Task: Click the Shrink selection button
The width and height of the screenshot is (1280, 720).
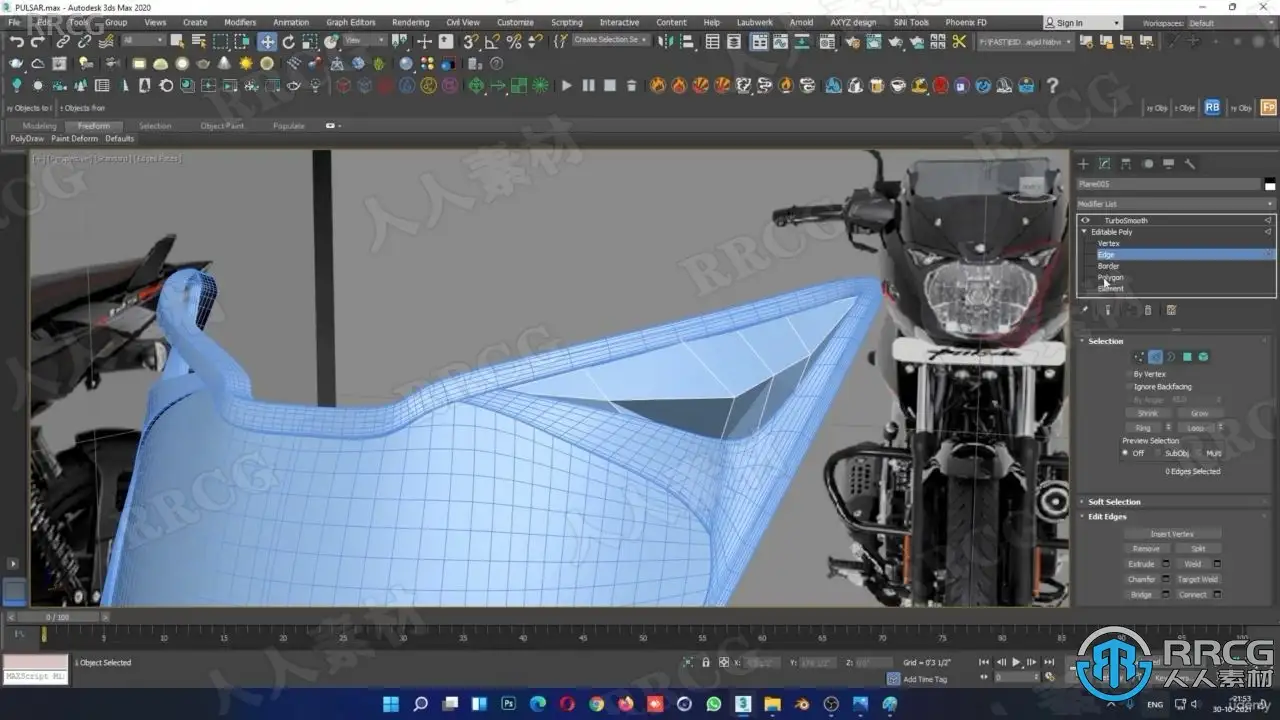Action: (1147, 413)
